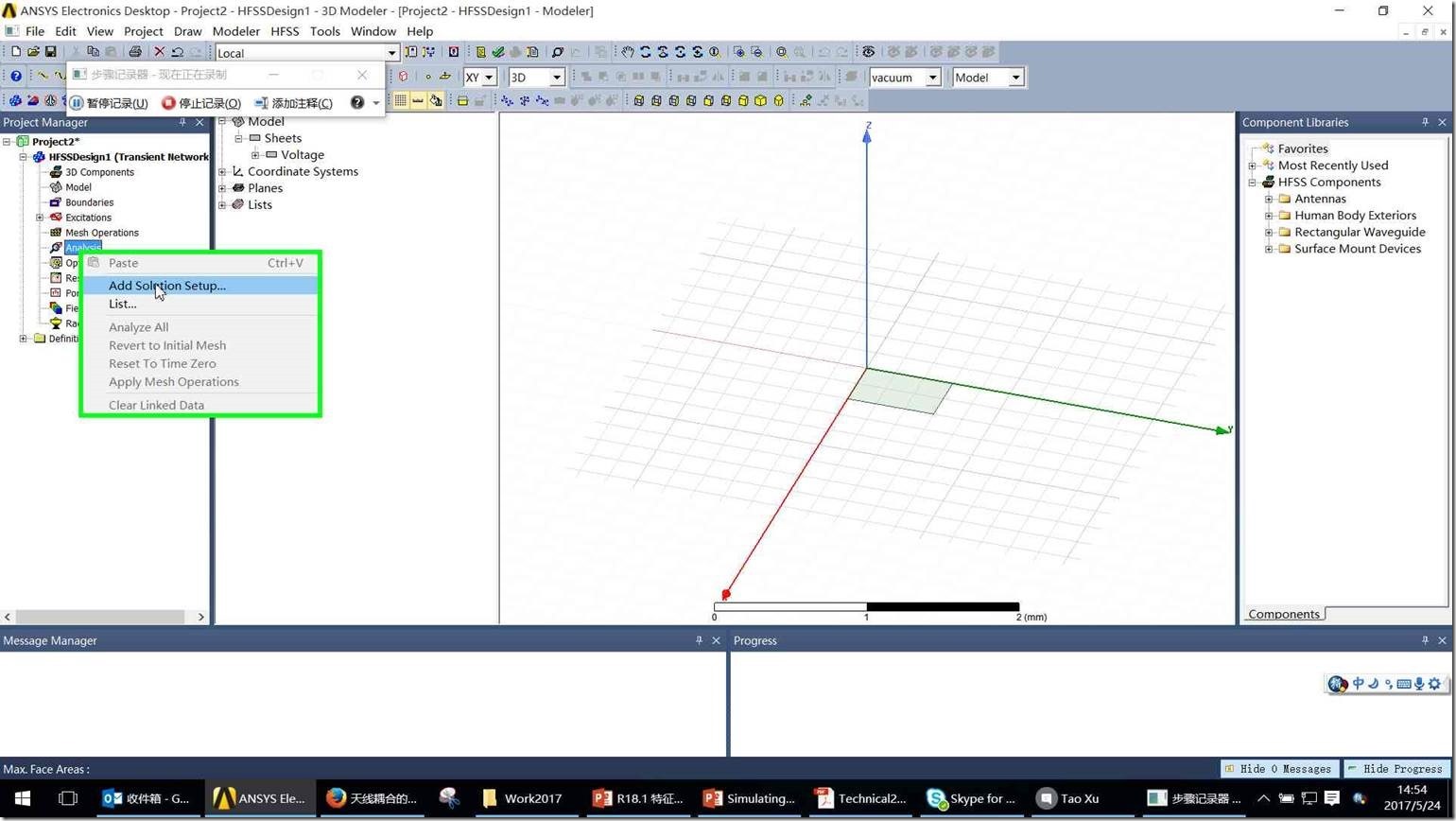1456x821 pixels.
Task: Expand the Most Recently Used node
Action: [1253, 166]
